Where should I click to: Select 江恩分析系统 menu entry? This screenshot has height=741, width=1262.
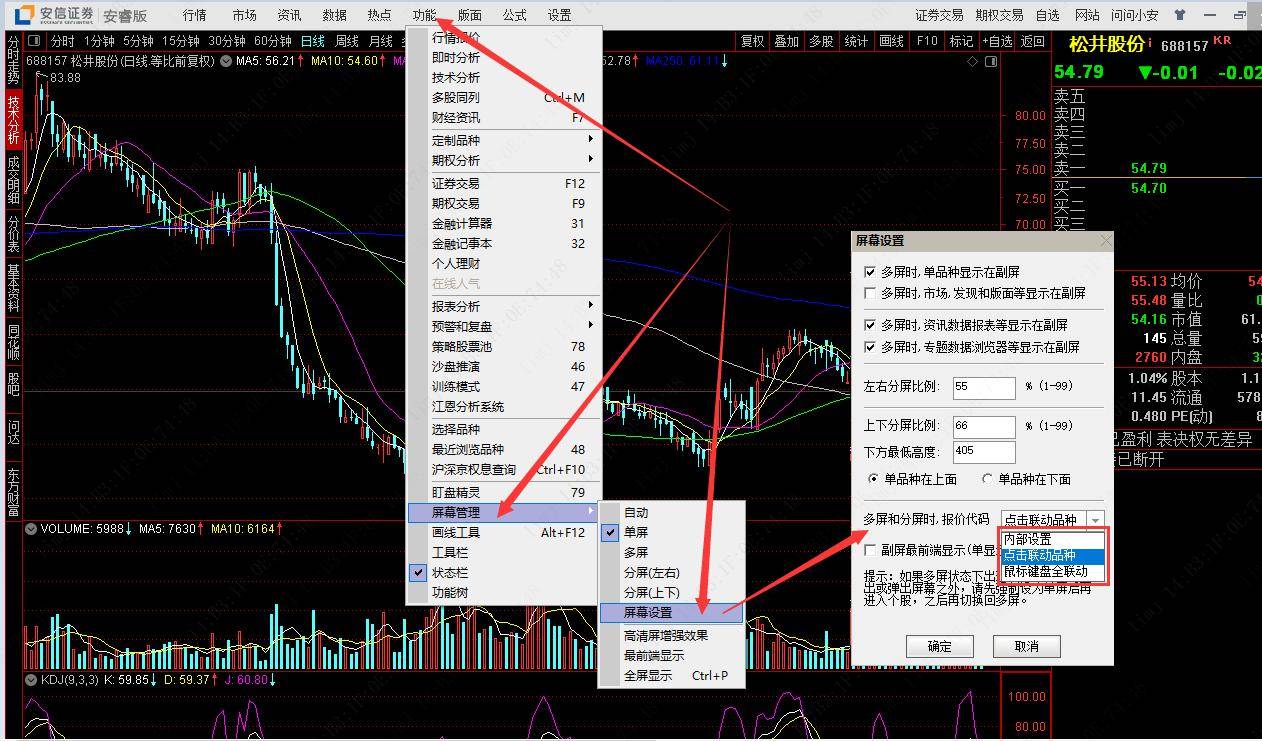click(503, 406)
